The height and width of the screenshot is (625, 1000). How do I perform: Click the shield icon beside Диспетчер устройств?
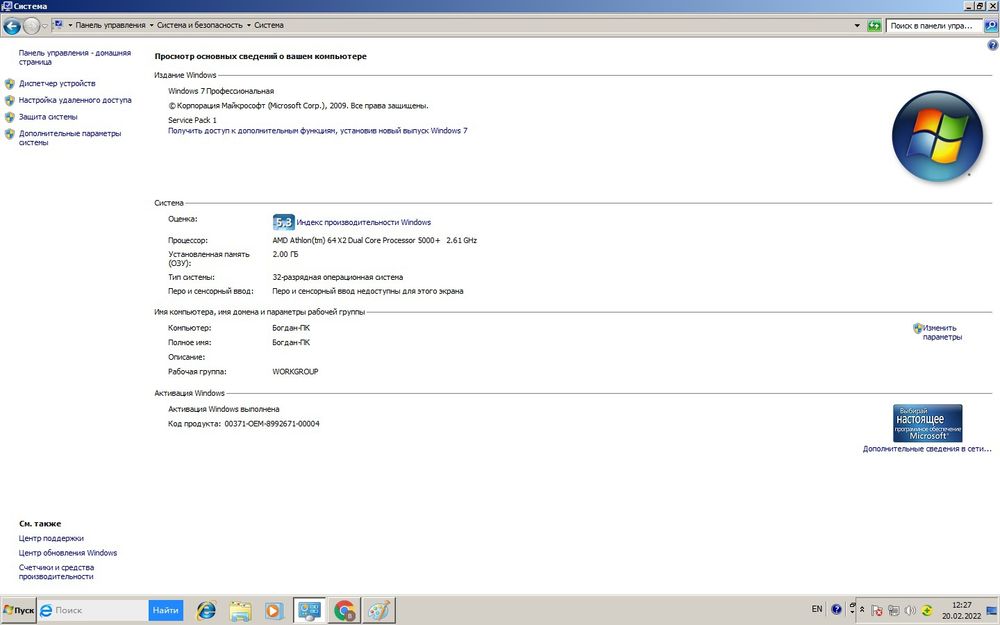point(10,84)
